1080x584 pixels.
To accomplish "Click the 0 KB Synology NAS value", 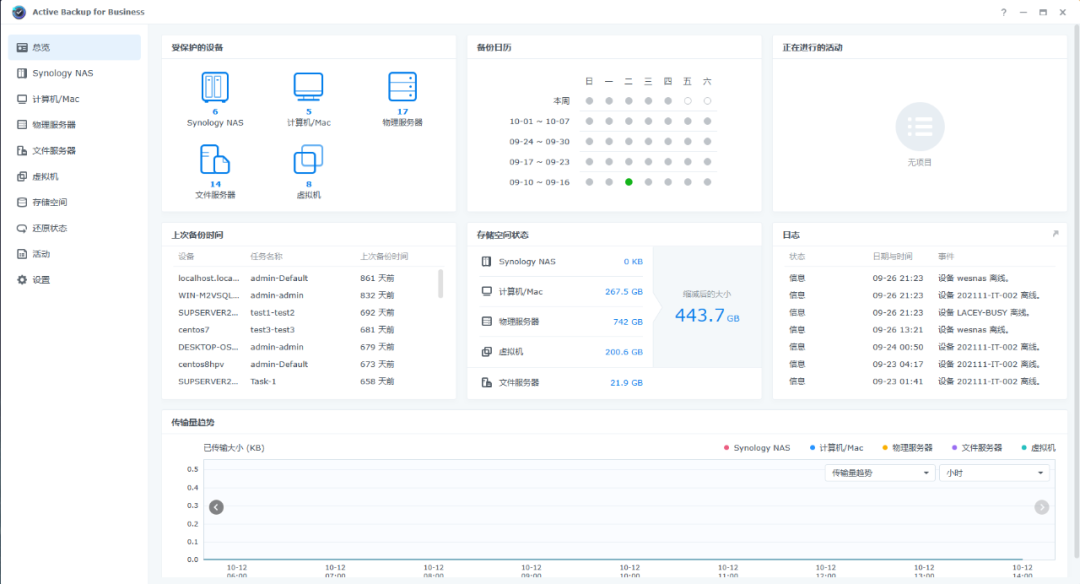I will [x=633, y=262].
